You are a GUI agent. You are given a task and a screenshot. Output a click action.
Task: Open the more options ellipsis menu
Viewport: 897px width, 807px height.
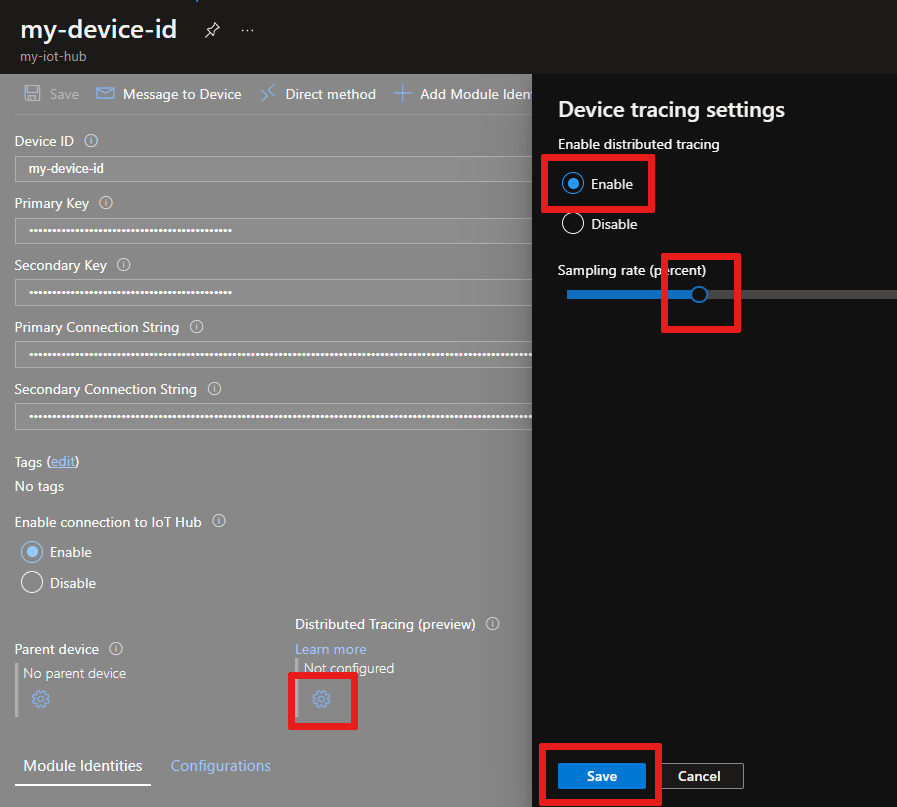pyautogui.click(x=247, y=30)
